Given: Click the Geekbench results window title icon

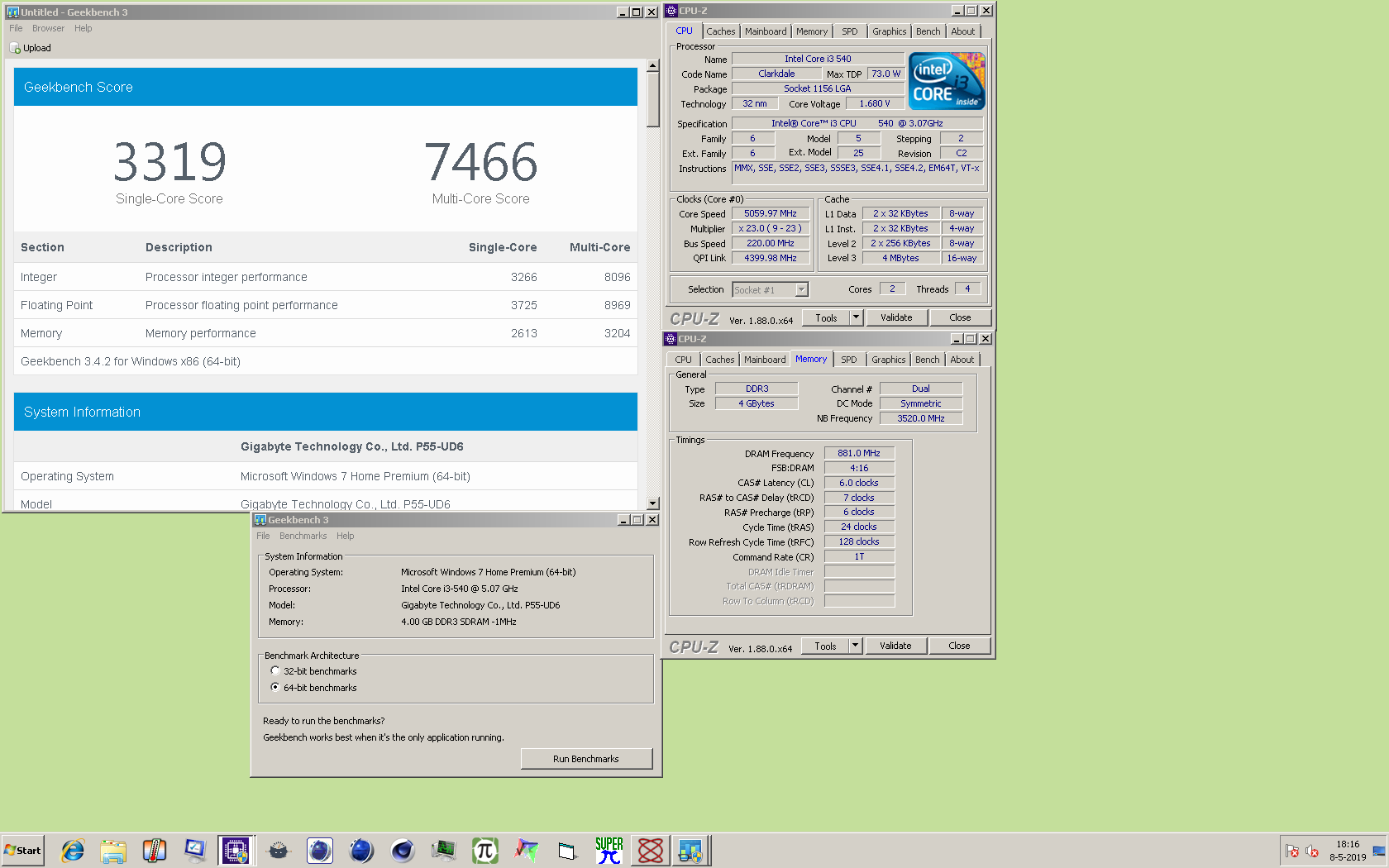Looking at the screenshot, I should [12, 12].
